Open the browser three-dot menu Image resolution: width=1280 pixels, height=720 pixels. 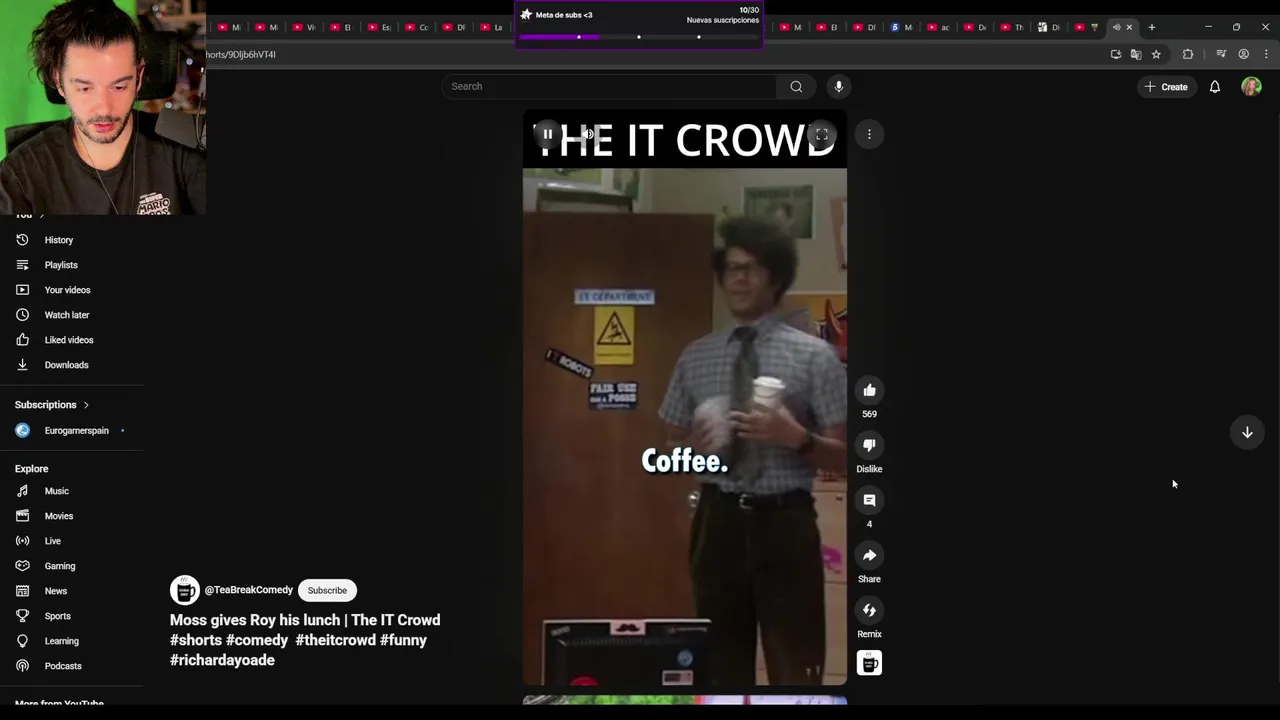(1267, 54)
